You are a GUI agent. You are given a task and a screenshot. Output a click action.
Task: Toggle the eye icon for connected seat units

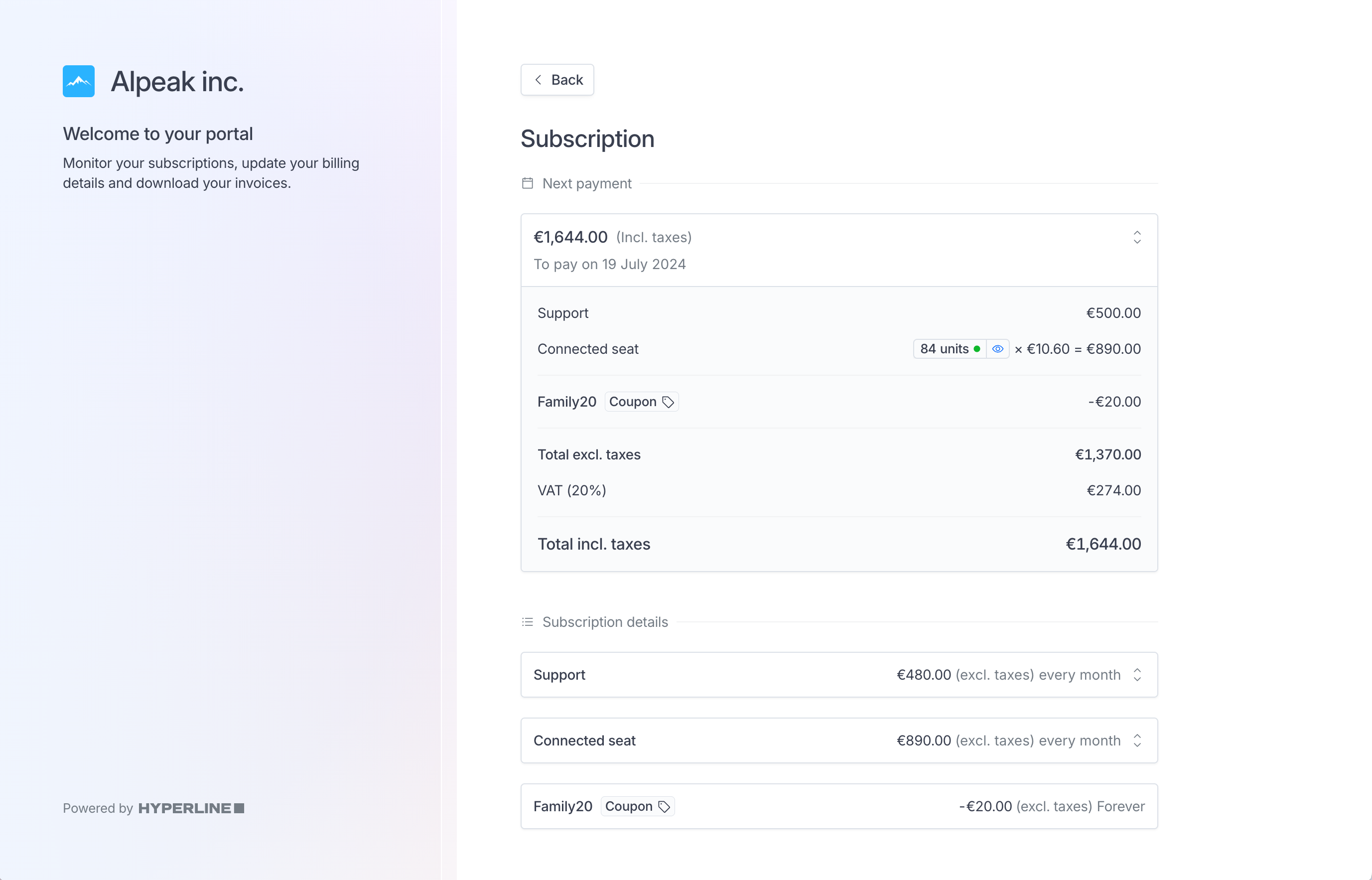(998, 349)
